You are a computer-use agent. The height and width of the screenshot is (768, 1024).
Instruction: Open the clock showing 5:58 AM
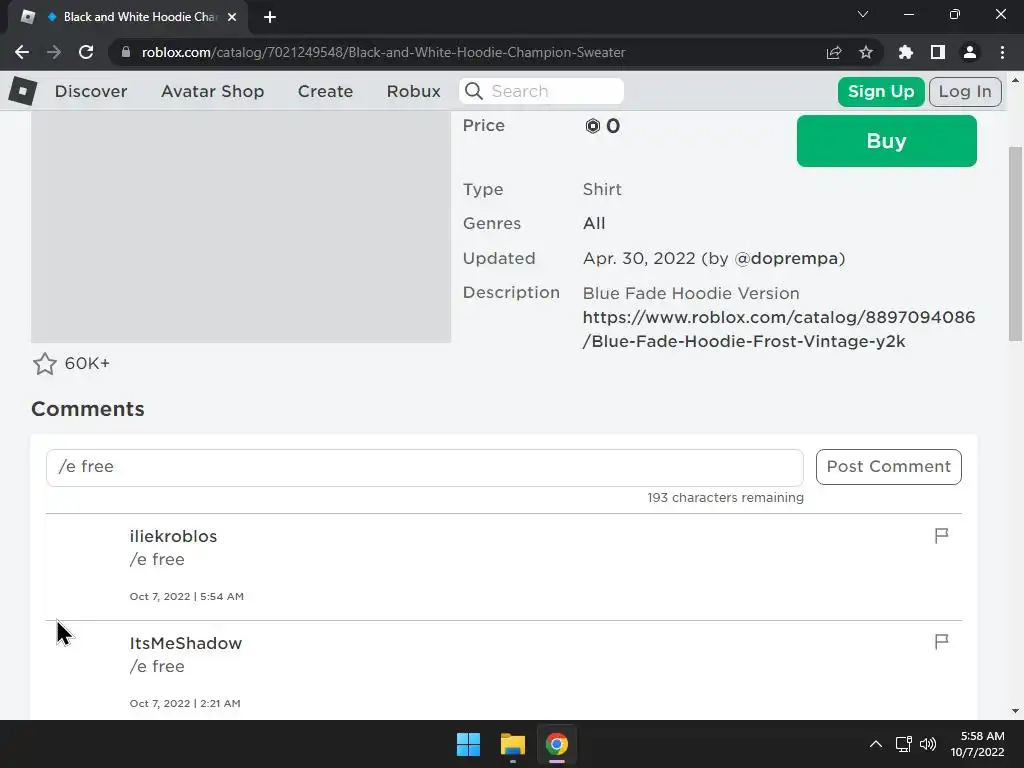tap(977, 744)
